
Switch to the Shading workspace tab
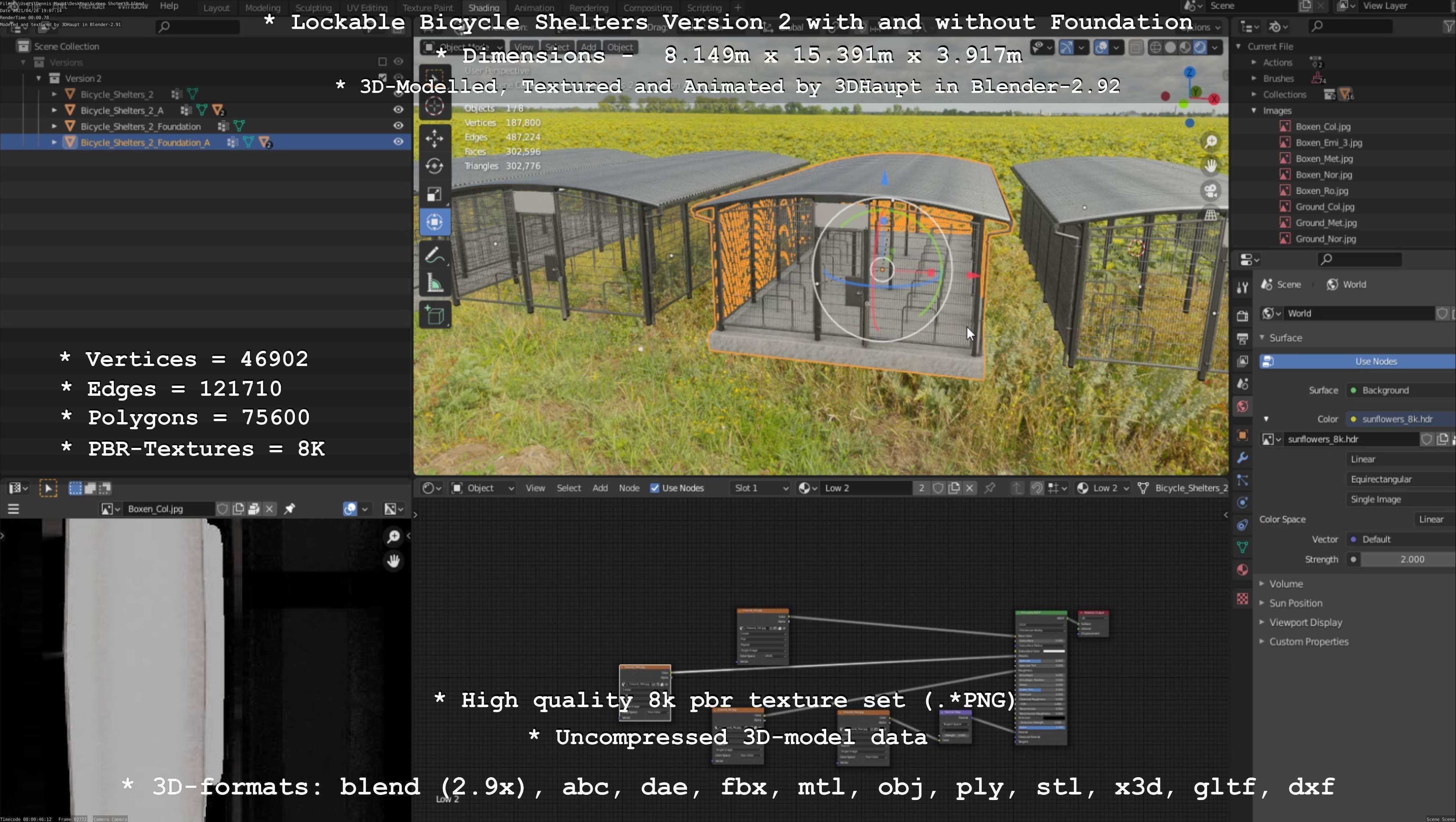click(x=483, y=8)
